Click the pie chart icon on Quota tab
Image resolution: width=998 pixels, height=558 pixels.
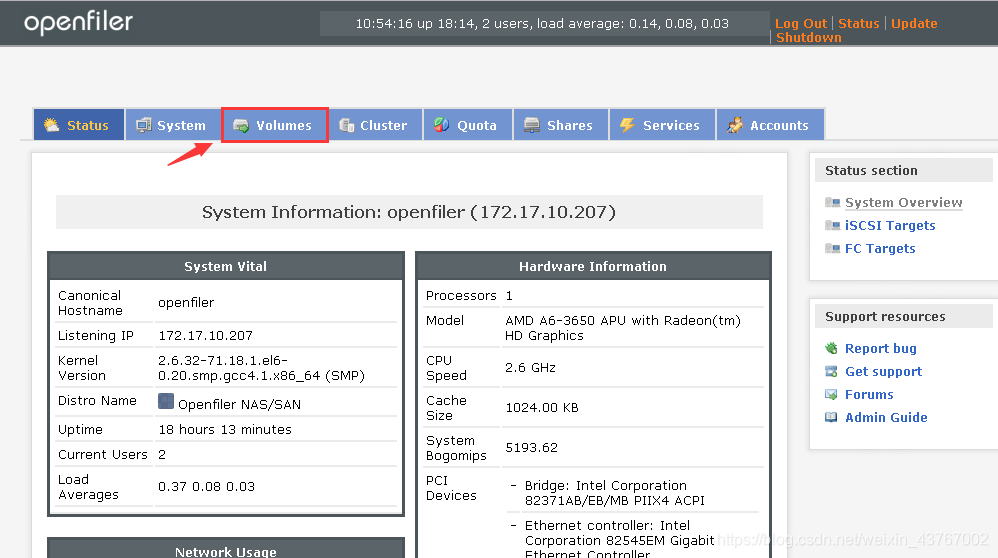(442, 125)
